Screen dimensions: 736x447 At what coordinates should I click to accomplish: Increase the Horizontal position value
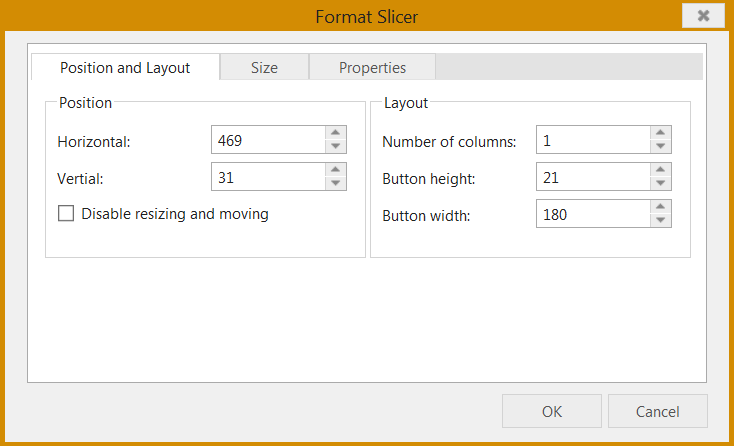click(336, 133)
